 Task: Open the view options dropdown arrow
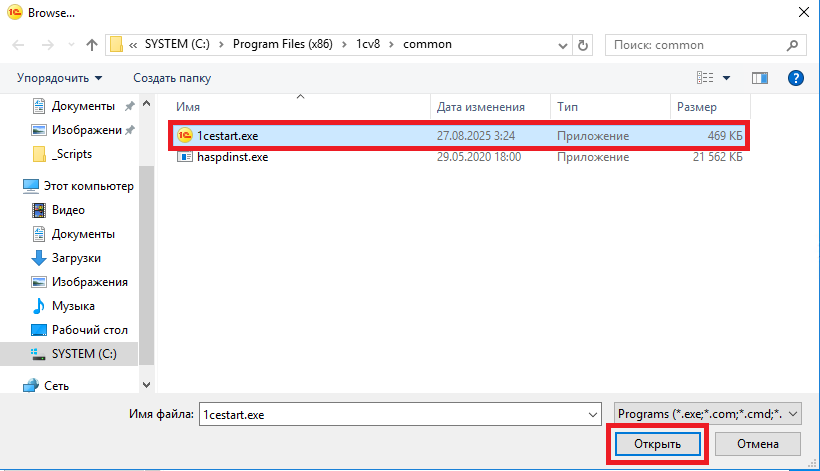point(727,78)
